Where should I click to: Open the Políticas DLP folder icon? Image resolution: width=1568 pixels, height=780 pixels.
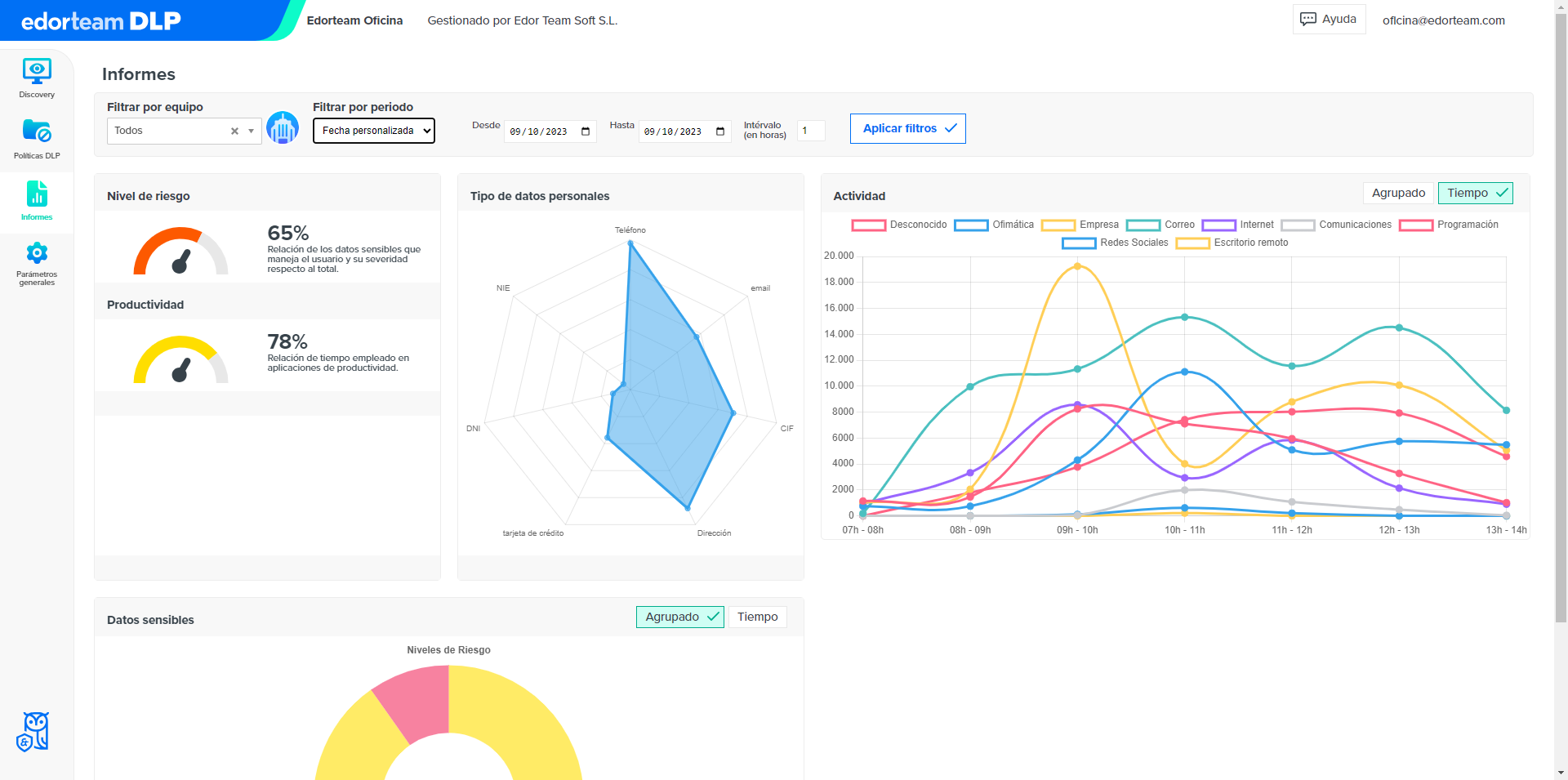(x=37, y=131)
